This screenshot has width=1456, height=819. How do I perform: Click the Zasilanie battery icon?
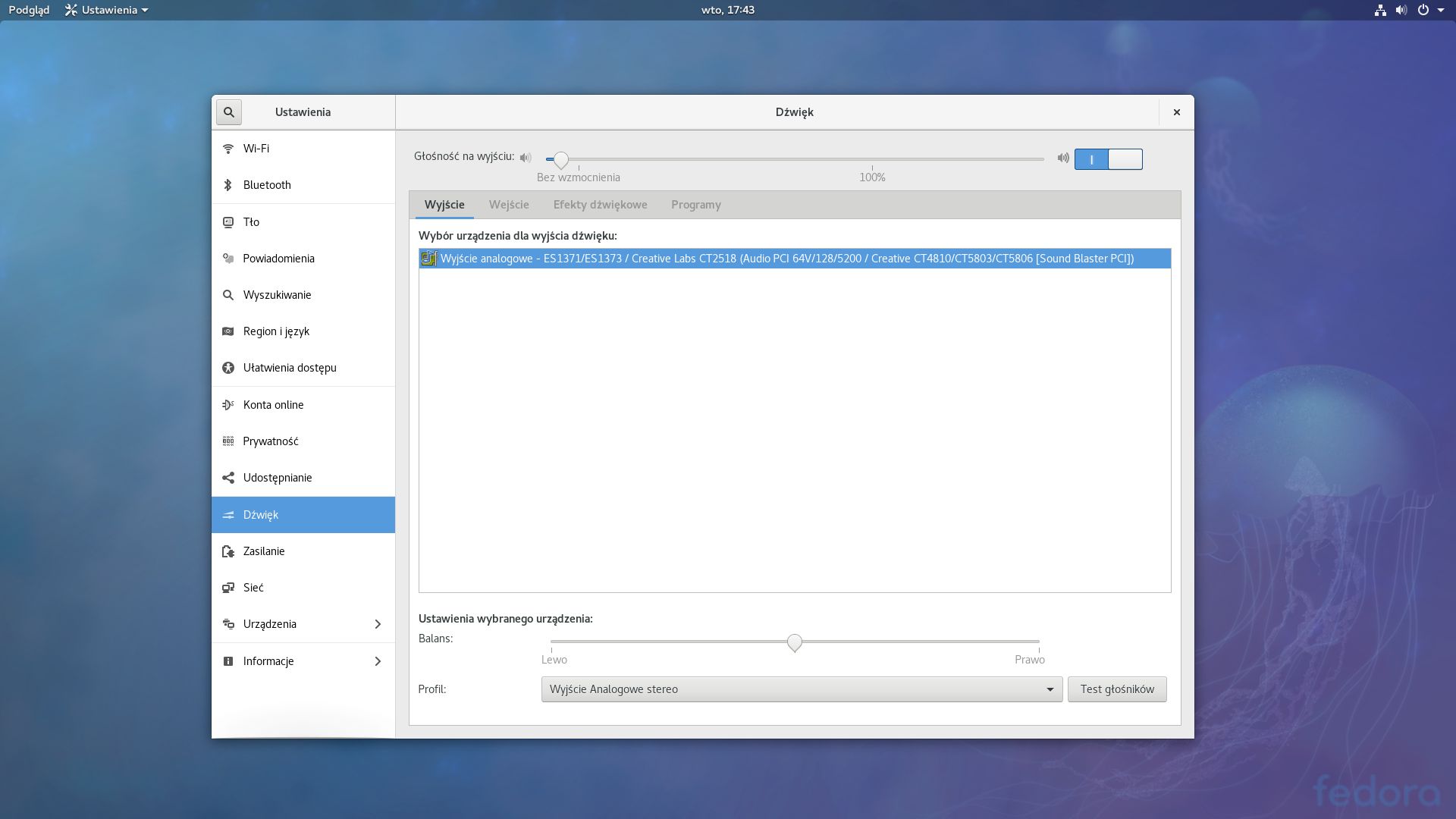[228, 551]
